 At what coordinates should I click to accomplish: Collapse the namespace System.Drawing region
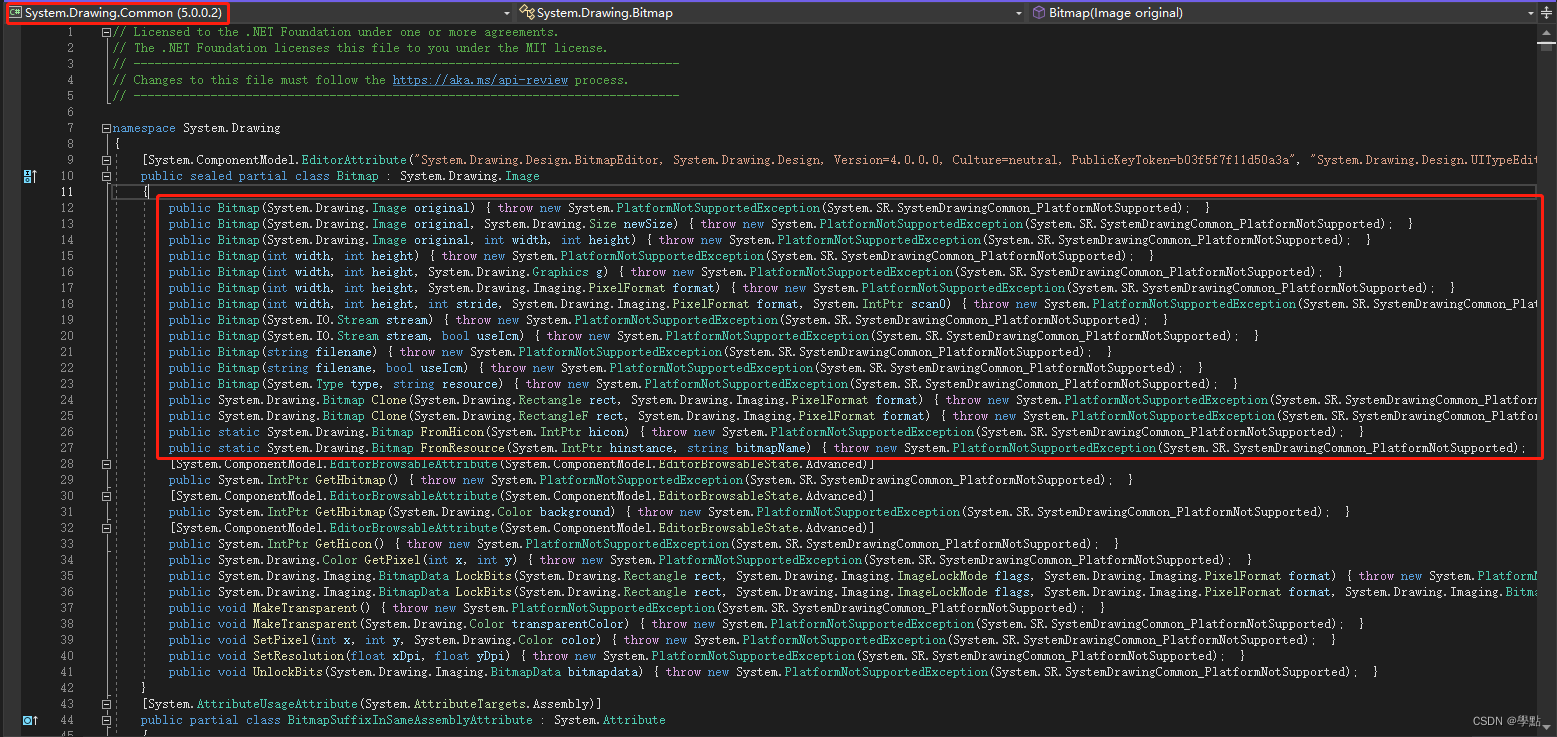click(x=106, y=128)
